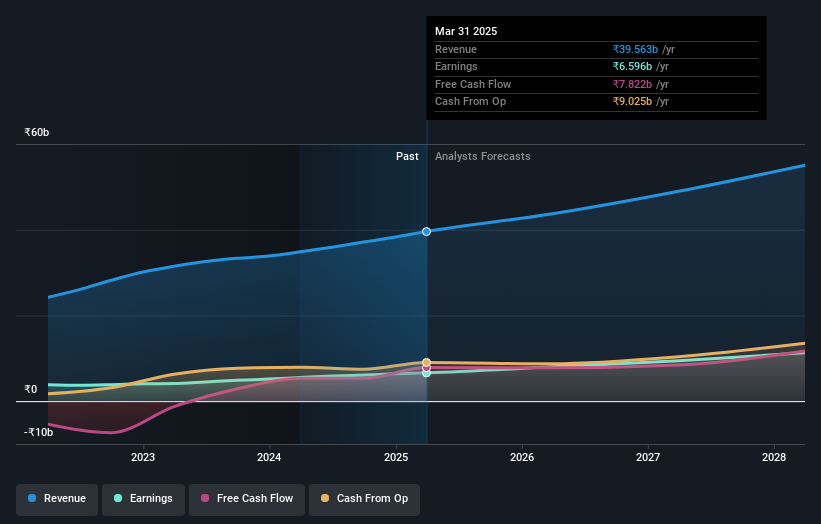The width and height of the screenshot is (821, 524).
Task: Click the Revenue row label in tooltip
Action: click(x=456, y=49)
